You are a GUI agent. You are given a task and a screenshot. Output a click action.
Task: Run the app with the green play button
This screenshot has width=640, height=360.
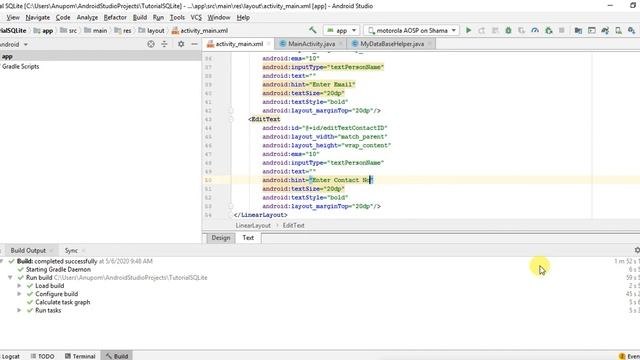[x=469, y=30]
